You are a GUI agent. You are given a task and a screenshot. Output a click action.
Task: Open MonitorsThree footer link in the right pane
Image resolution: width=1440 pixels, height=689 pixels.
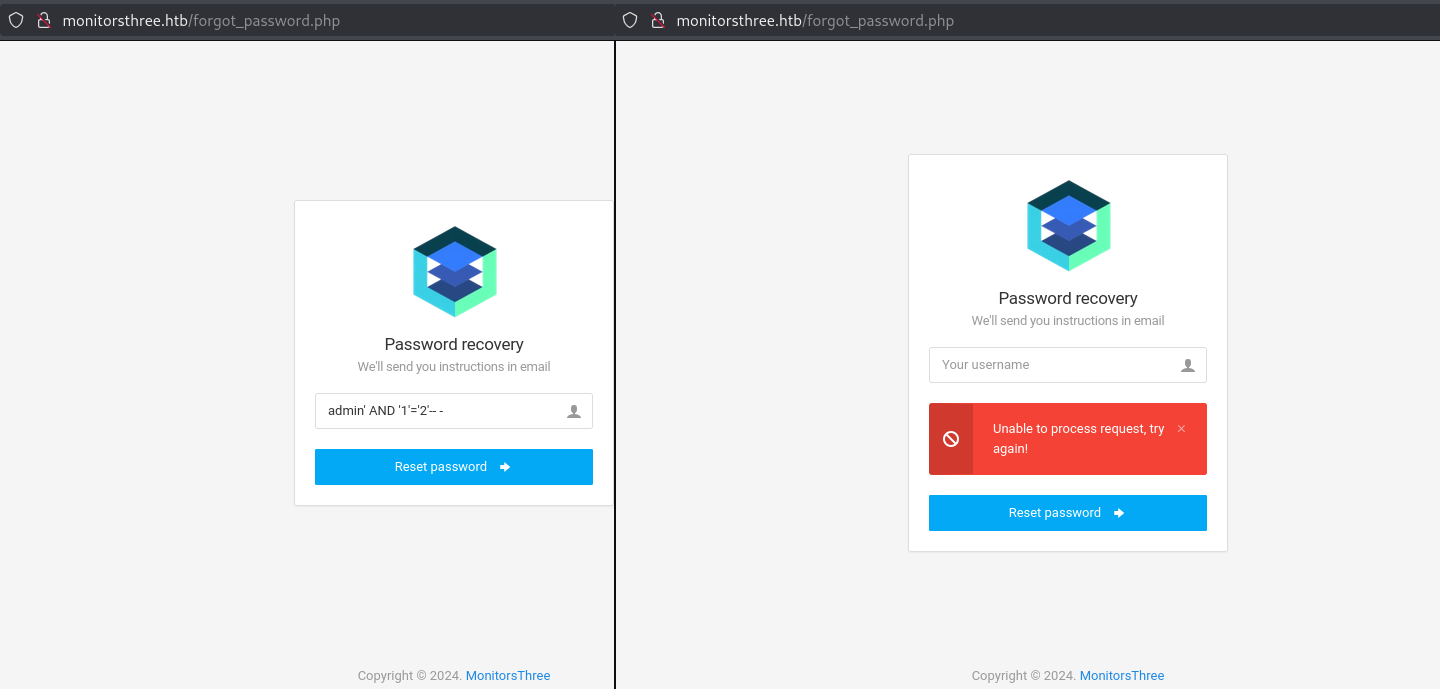tap(1122, 676)
